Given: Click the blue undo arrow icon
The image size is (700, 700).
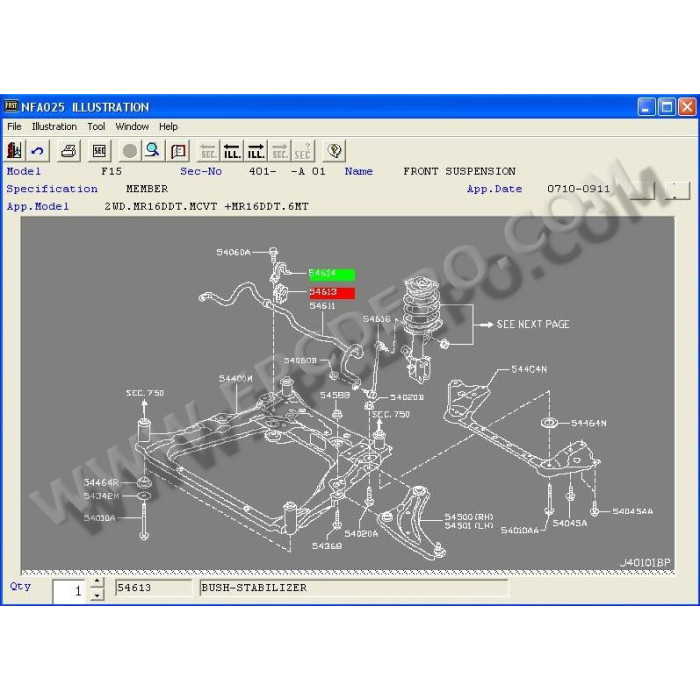Looking at the screenshot, I should tap(38, 151).
